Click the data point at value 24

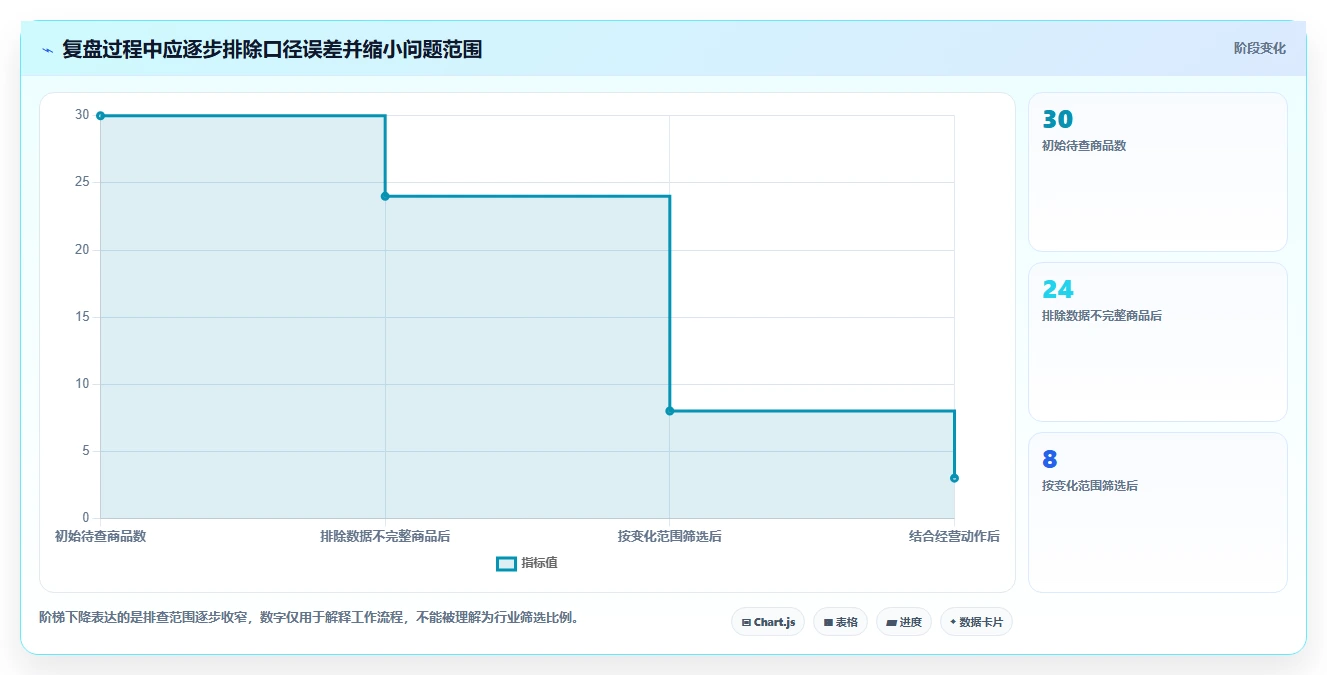pyautogui.click(x=385, y=196)
